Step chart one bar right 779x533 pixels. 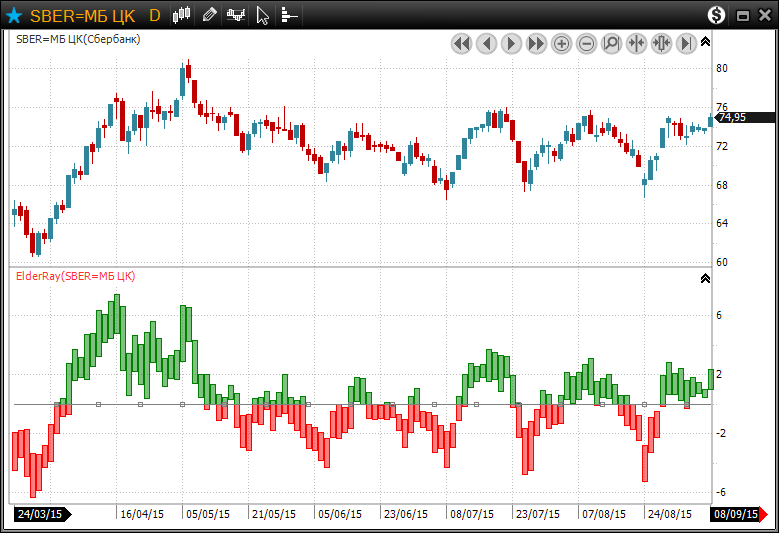click(511, 43)
